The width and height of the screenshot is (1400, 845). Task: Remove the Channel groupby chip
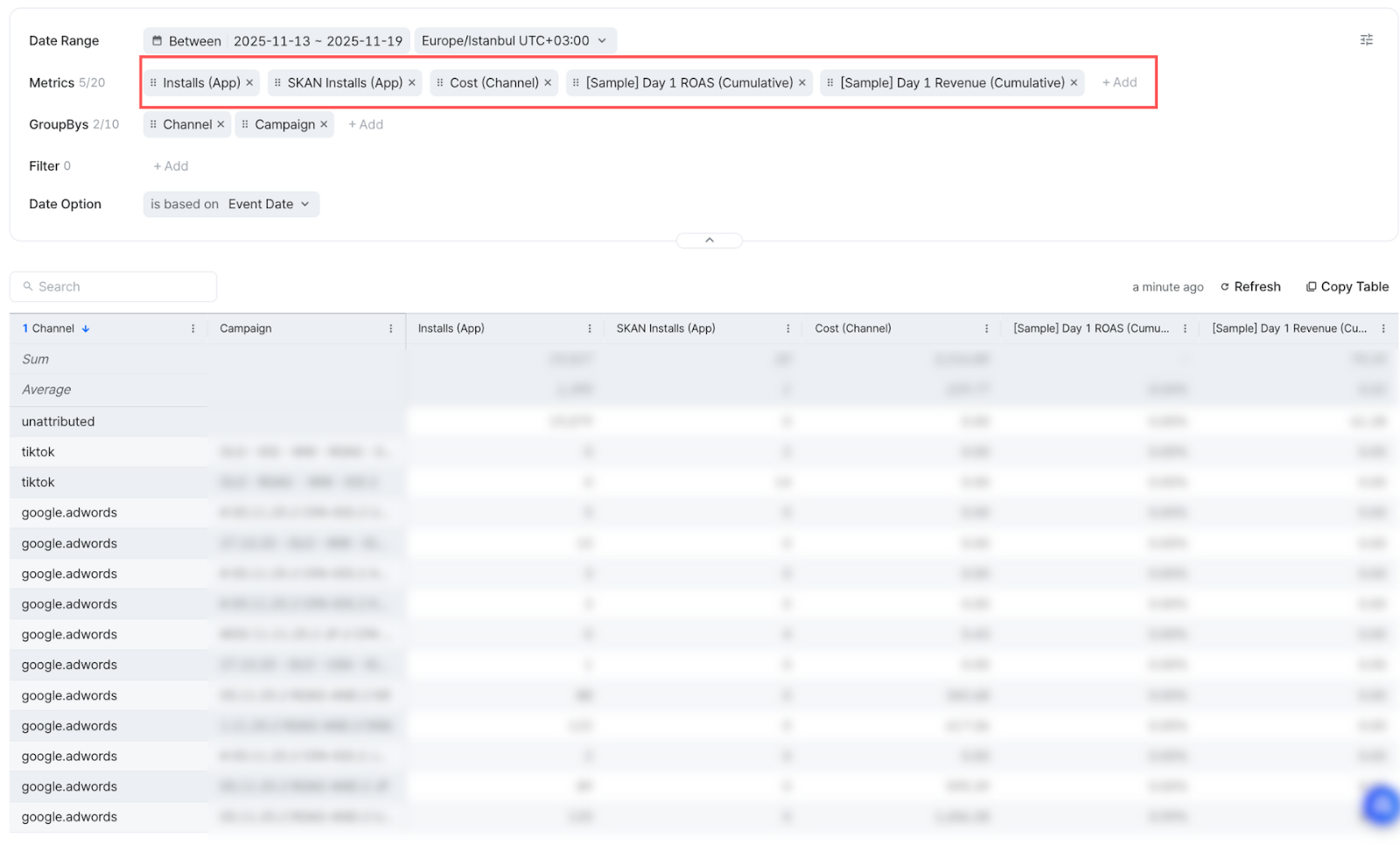point(220,125)
